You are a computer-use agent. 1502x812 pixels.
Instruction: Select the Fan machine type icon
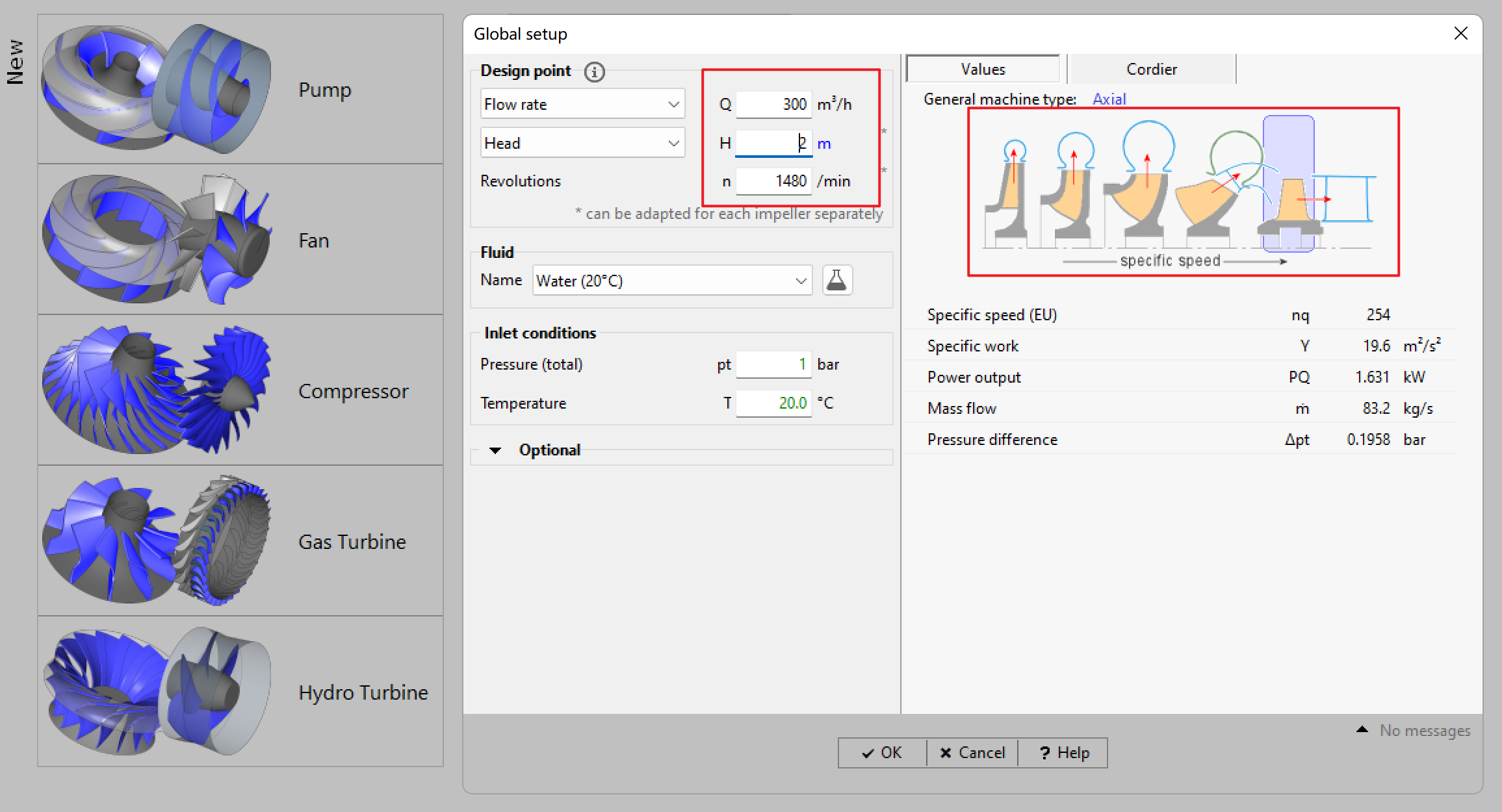(x=156, y=240)
